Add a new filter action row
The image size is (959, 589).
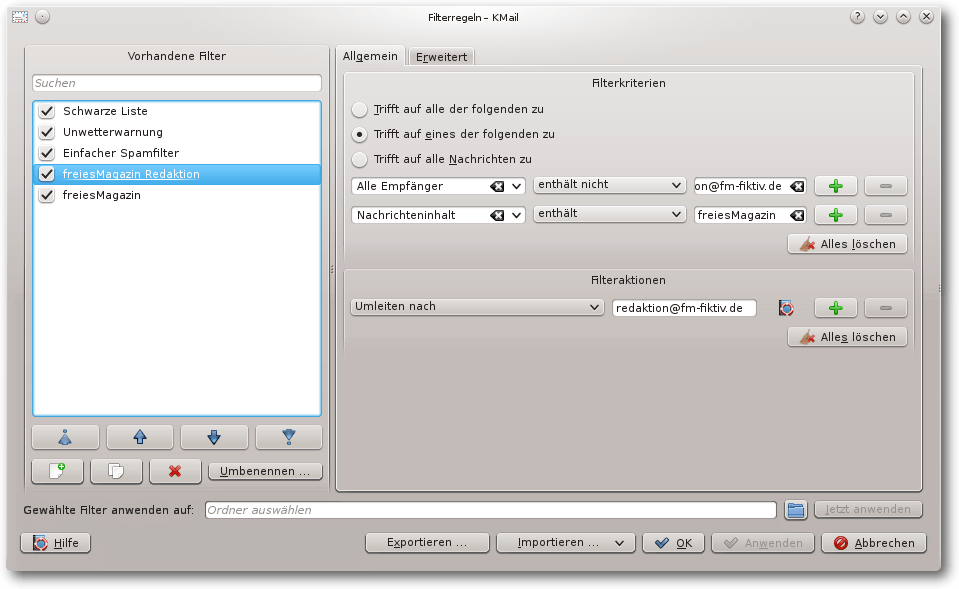point(835,308)
